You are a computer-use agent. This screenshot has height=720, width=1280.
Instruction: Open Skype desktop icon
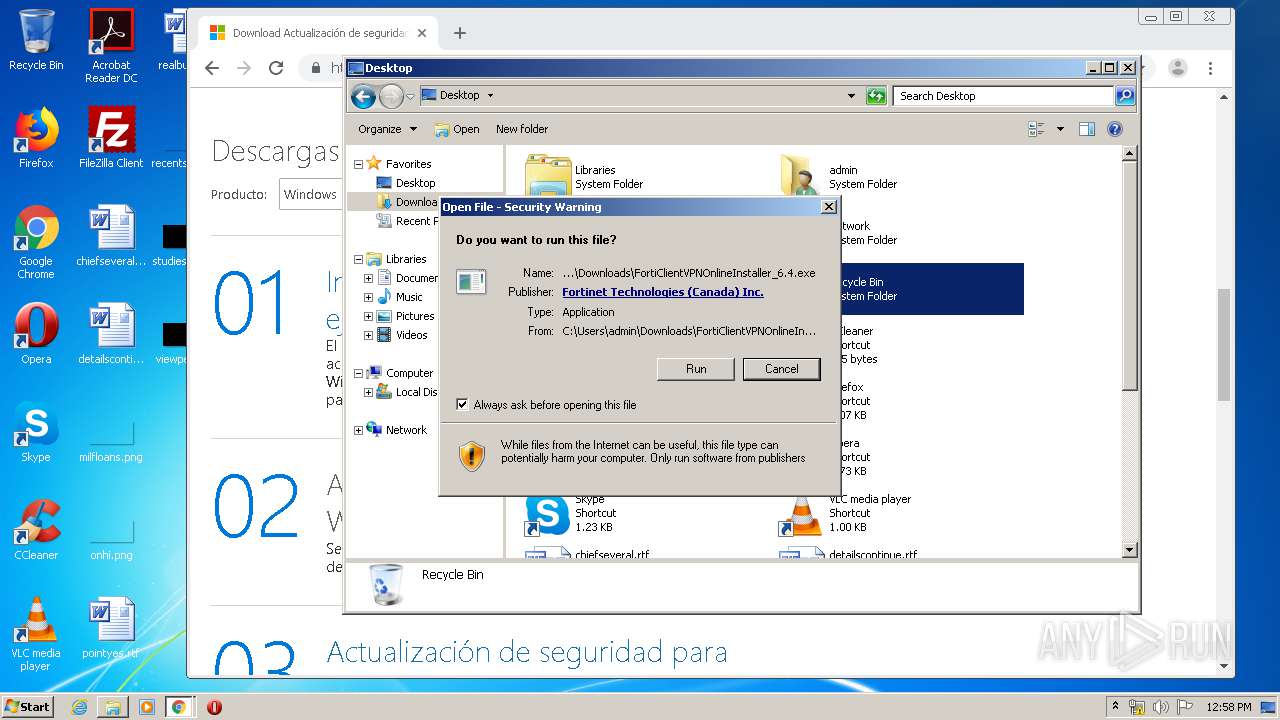click(36, 432)
